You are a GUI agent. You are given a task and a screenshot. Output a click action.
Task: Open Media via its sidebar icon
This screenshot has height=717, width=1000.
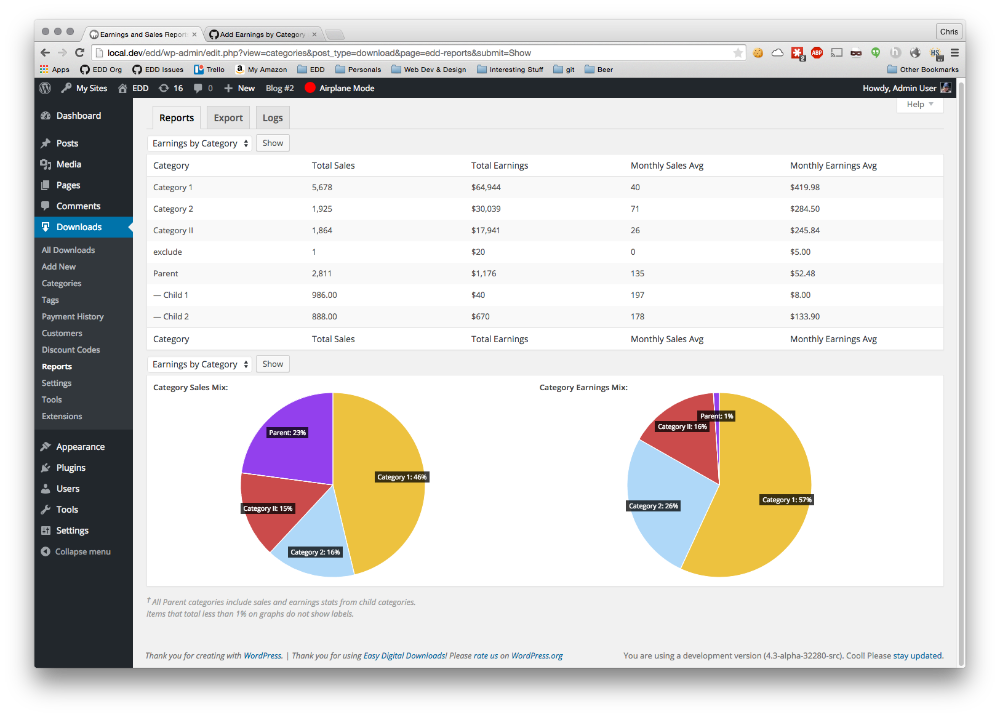click(x=45, y=164)
